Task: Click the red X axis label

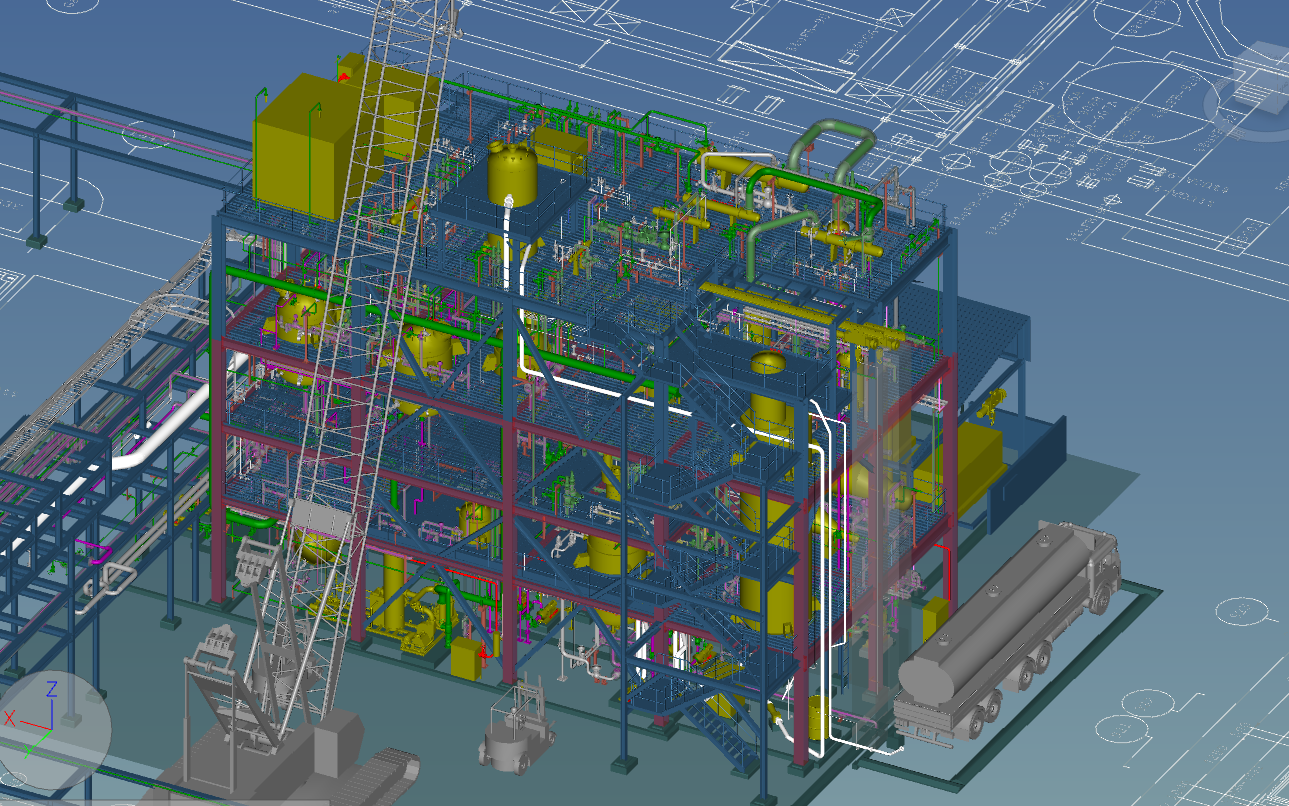Action: (x=9, y=718)
